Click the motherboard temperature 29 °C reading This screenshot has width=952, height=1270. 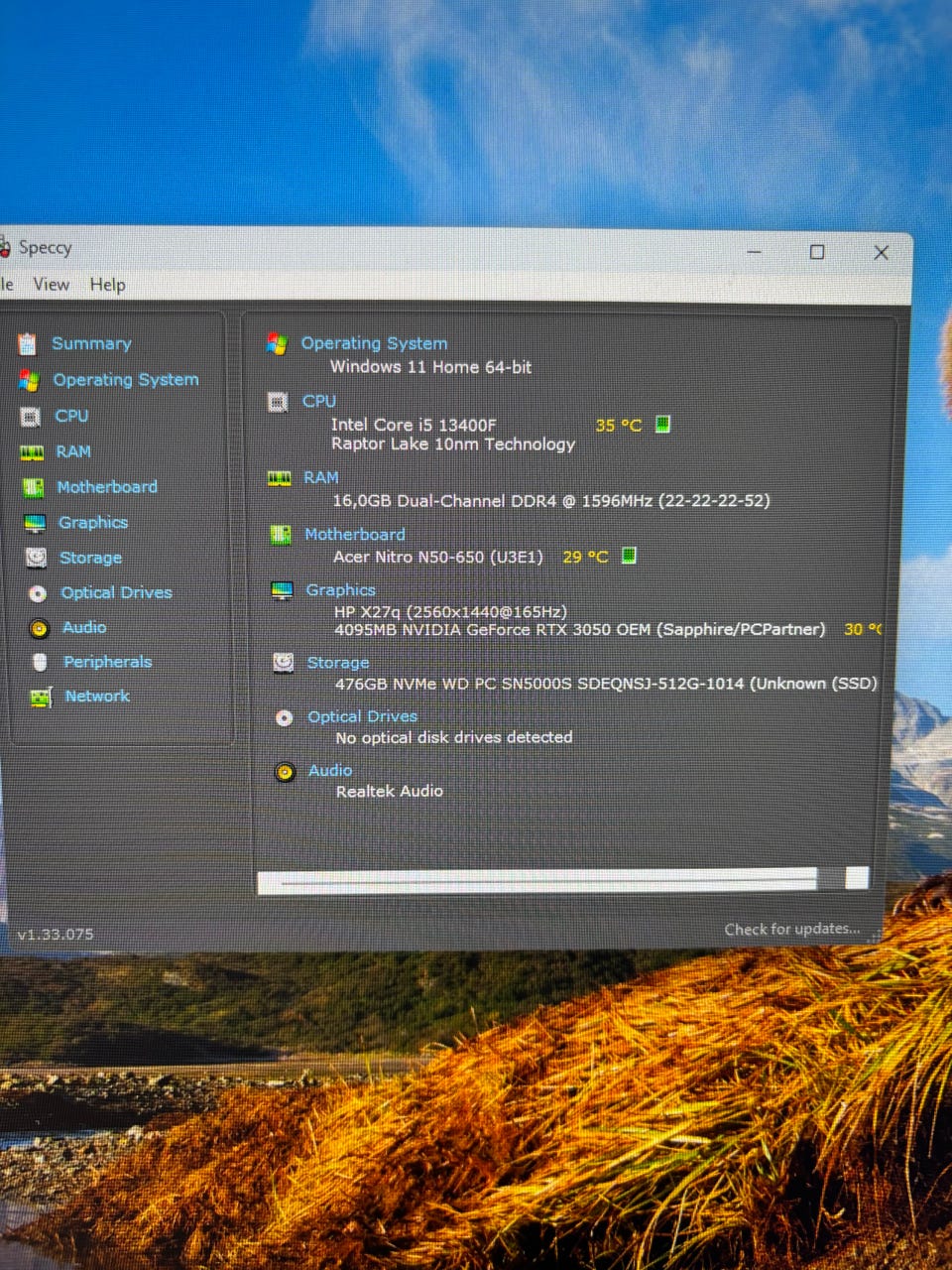tap(585, 557)
